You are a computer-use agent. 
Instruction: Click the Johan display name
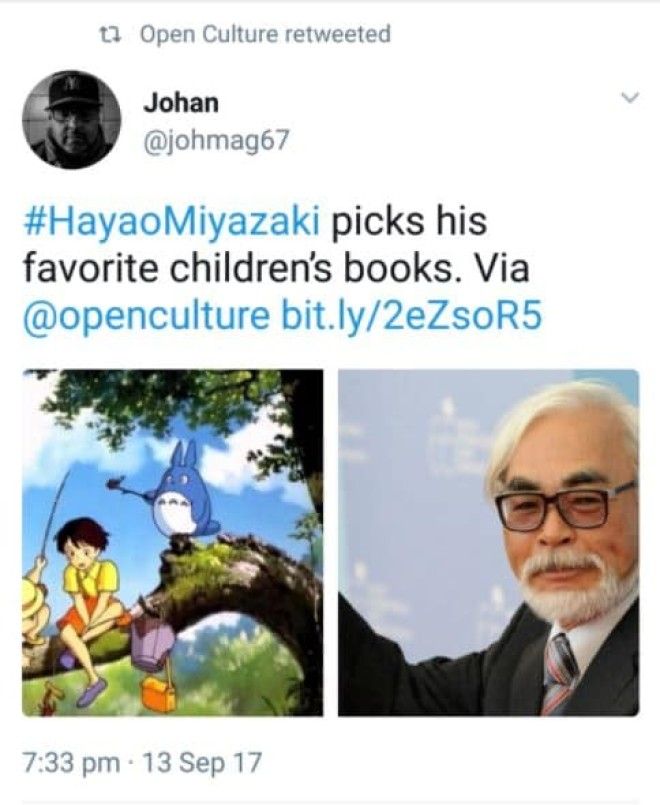pyautogui.click(x=181, y=102)
